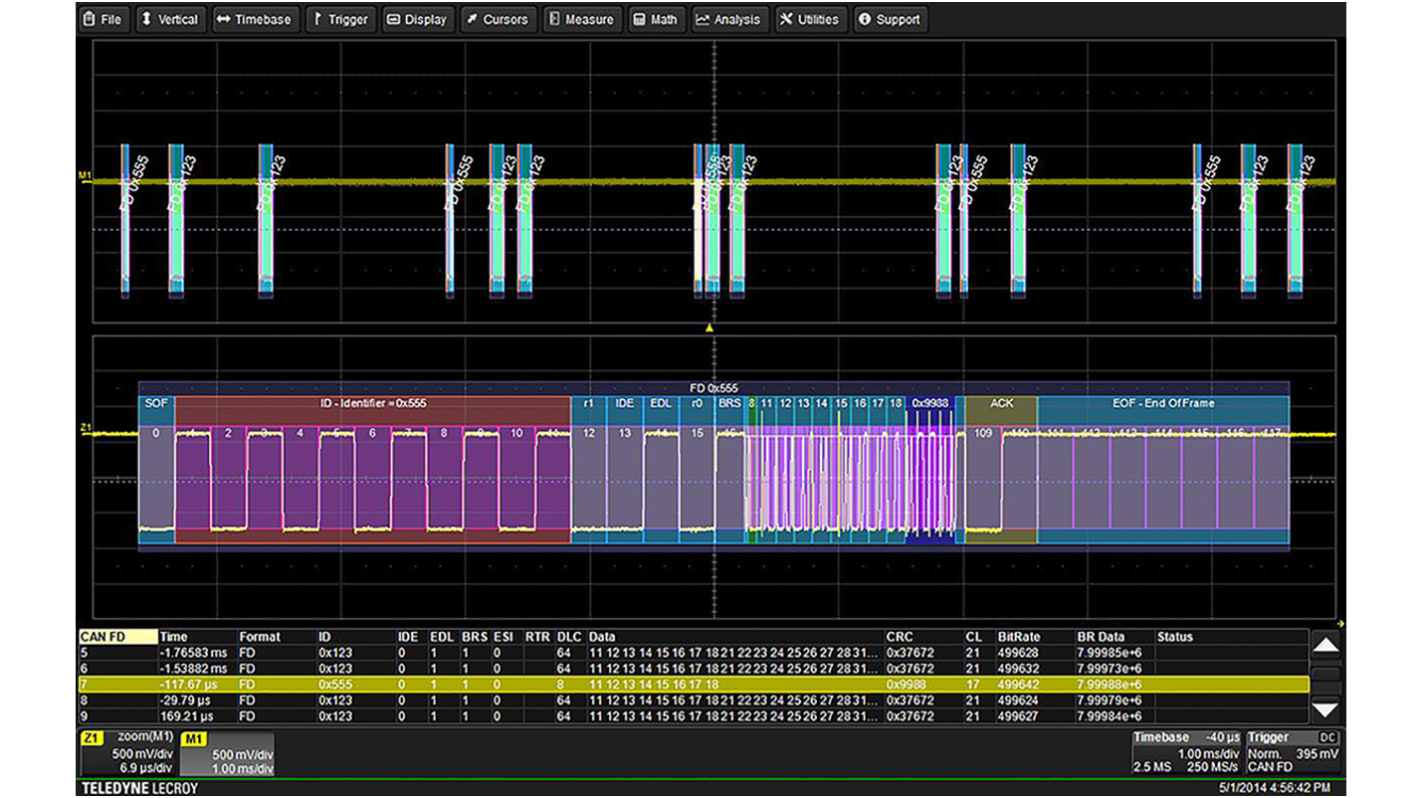Click the Display settings icon
The height and width of the screenshot is (798, 1420).
coord(392,18)
